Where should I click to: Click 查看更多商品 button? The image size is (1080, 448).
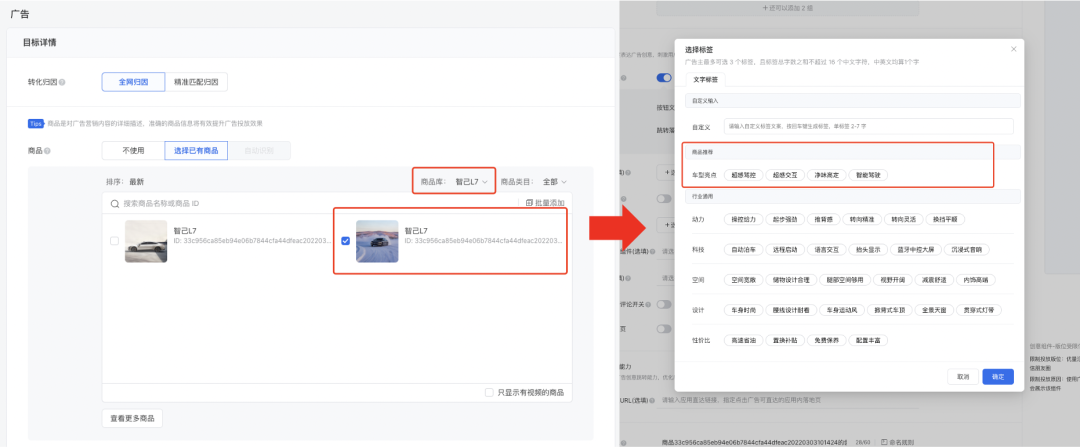click(132, 418)
